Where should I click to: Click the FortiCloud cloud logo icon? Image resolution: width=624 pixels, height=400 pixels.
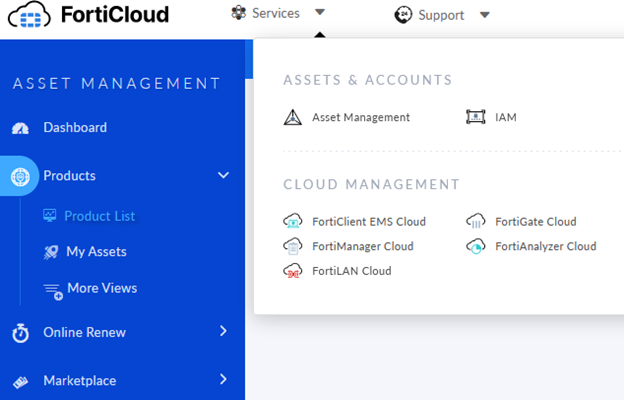pyautogui.click(x=29, y=15)
